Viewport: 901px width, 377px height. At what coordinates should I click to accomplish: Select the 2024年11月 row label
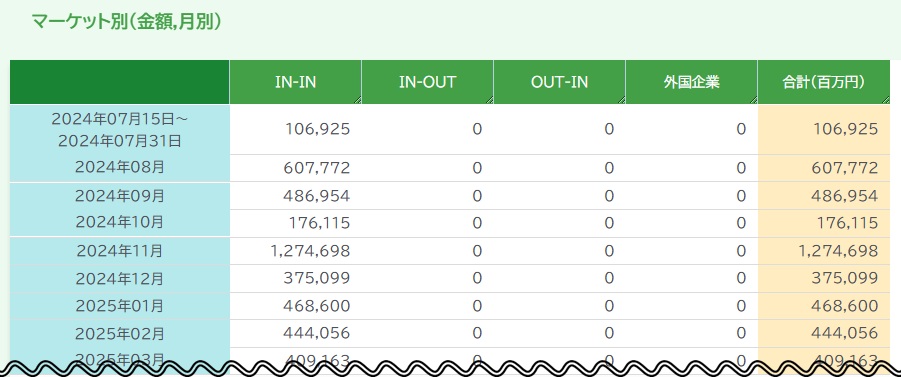tap(120, 251)
